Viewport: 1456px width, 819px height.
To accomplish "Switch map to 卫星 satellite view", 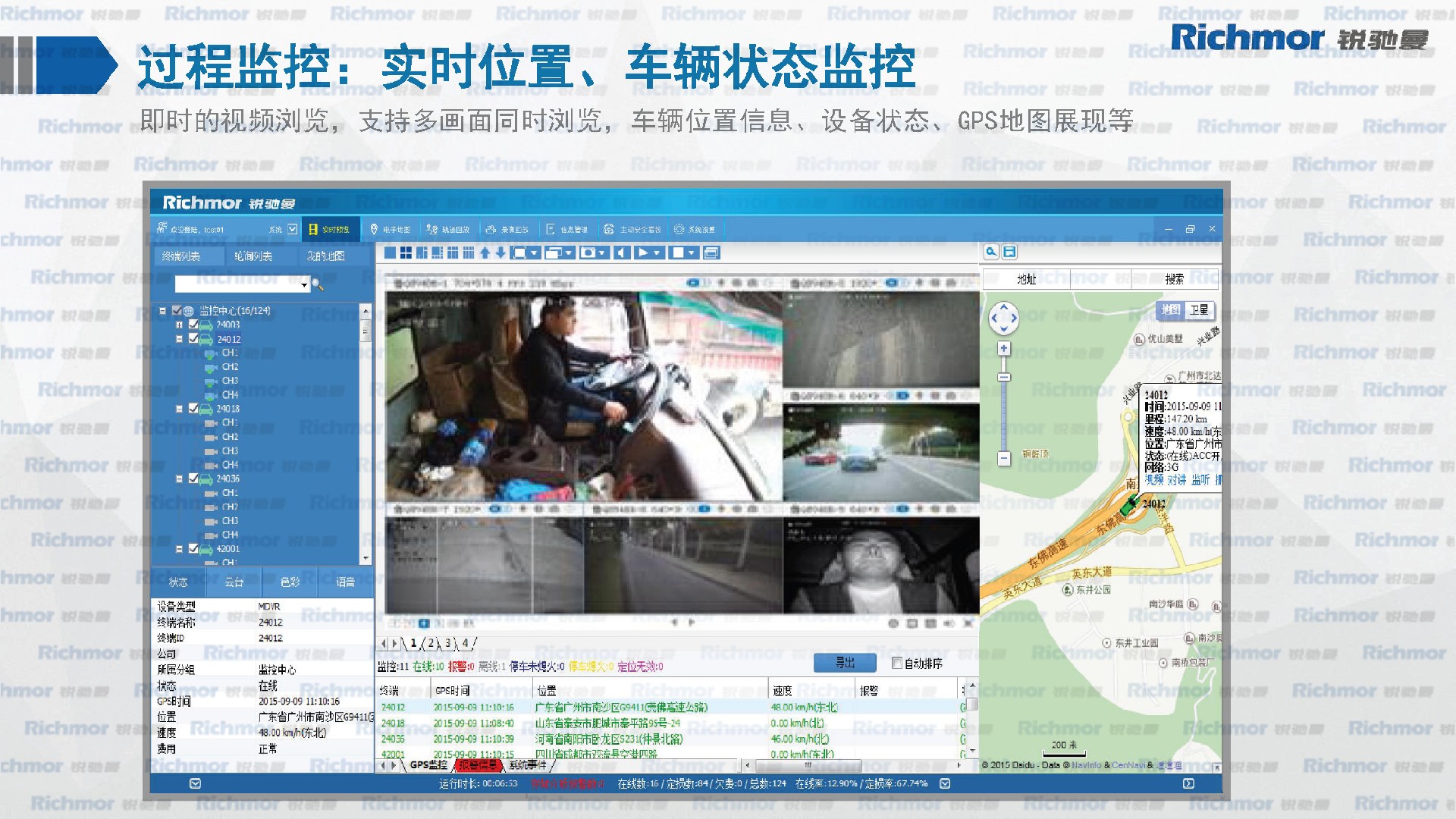I will click(x=1199, y=309).
